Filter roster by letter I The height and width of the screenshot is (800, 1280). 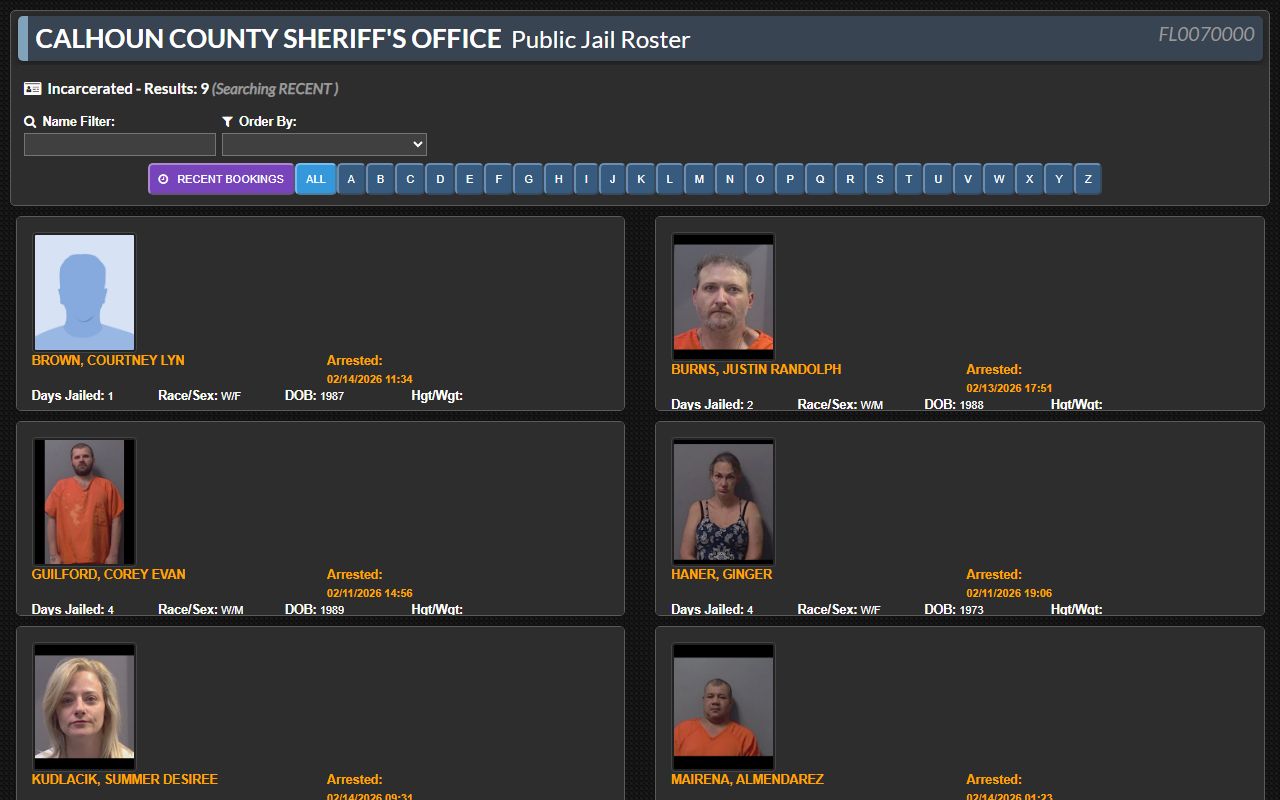586,179
